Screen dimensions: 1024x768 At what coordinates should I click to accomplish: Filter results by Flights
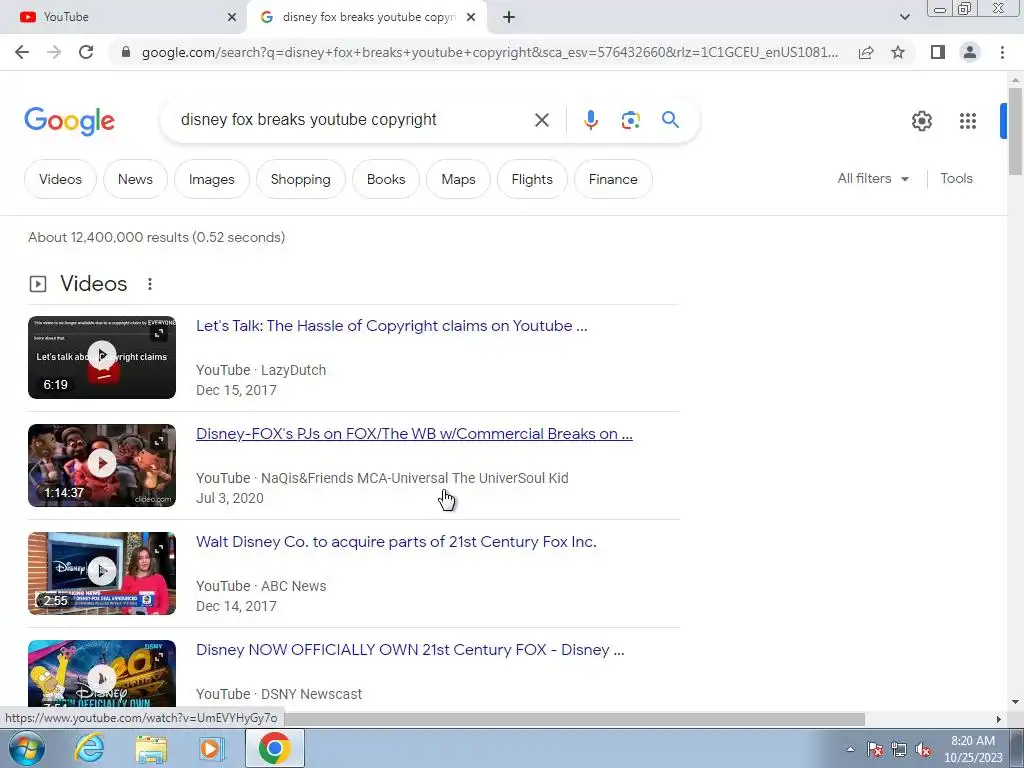[x=532, y=179]
